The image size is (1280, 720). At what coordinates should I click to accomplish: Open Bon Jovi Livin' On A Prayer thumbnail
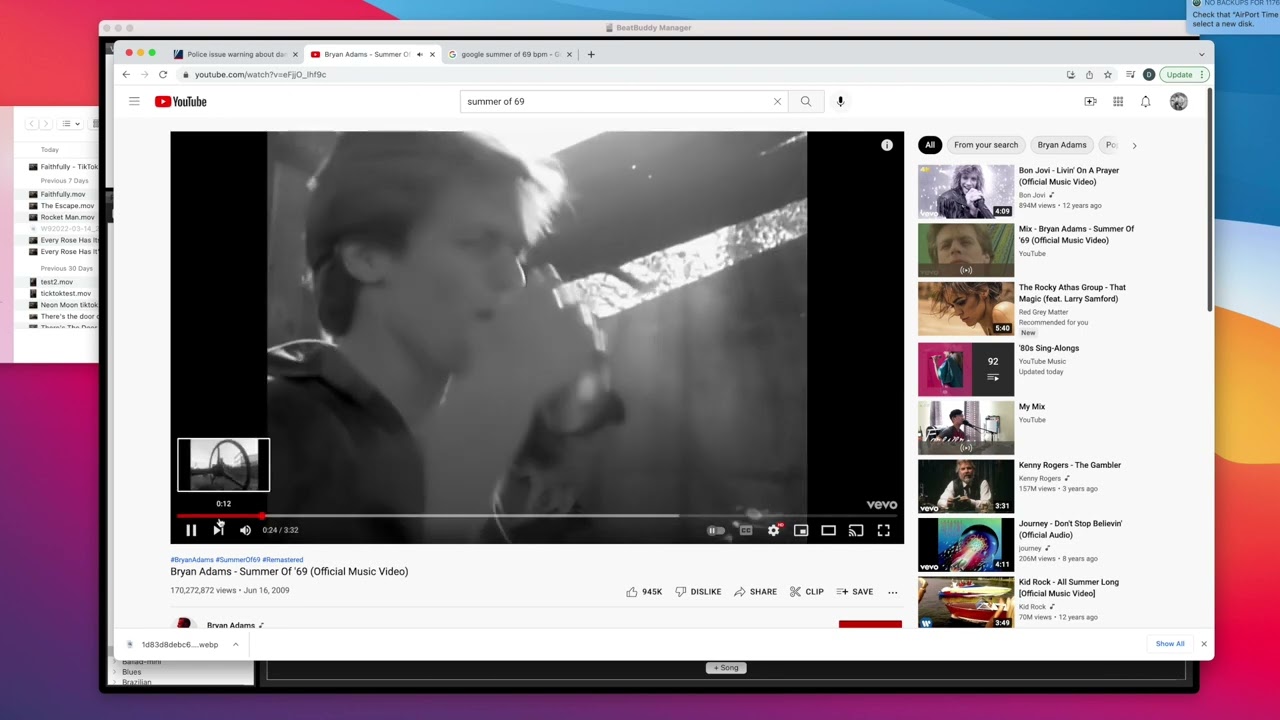tap(966, 191)
